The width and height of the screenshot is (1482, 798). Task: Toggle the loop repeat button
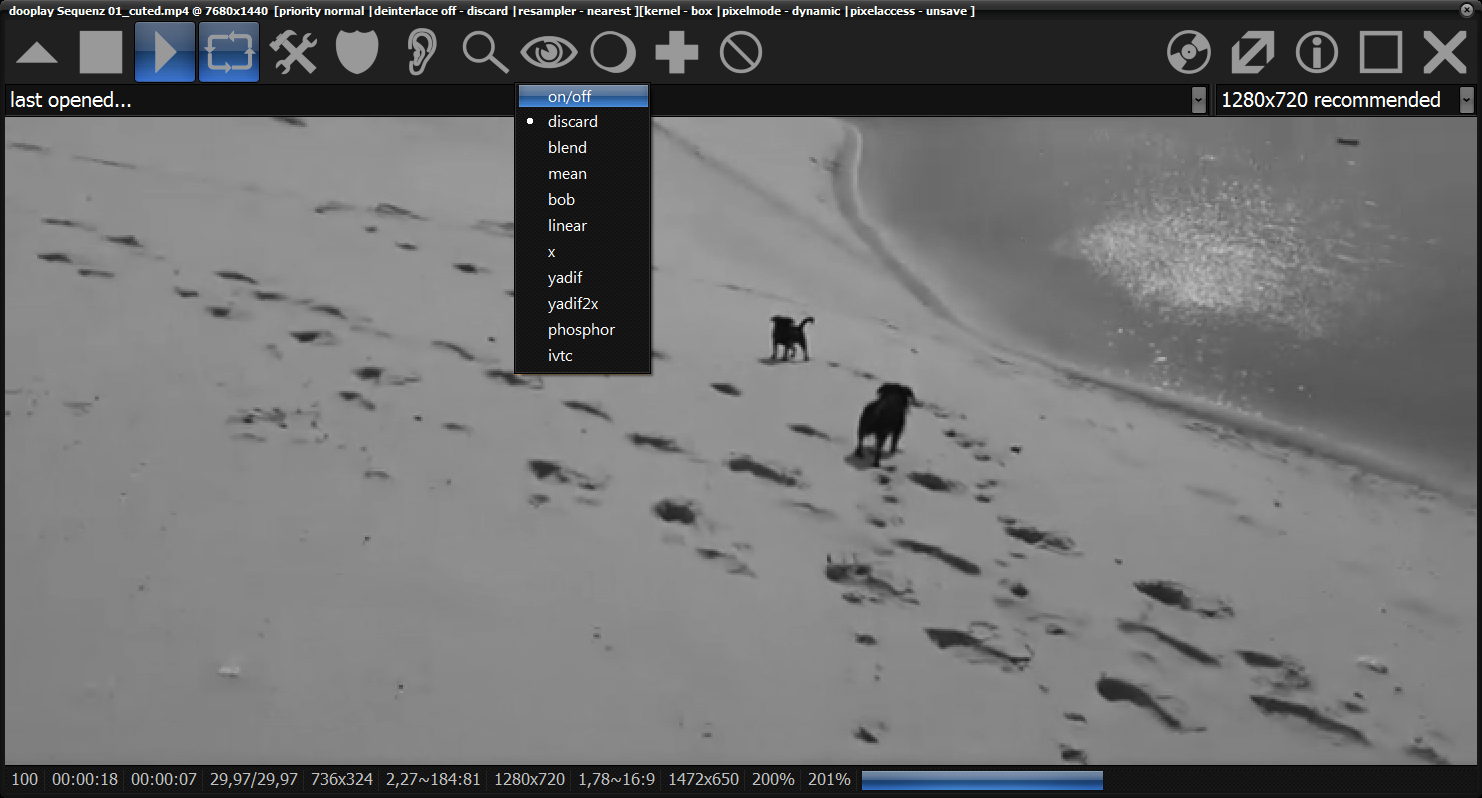pyautogui.click(x=229, y=52)
